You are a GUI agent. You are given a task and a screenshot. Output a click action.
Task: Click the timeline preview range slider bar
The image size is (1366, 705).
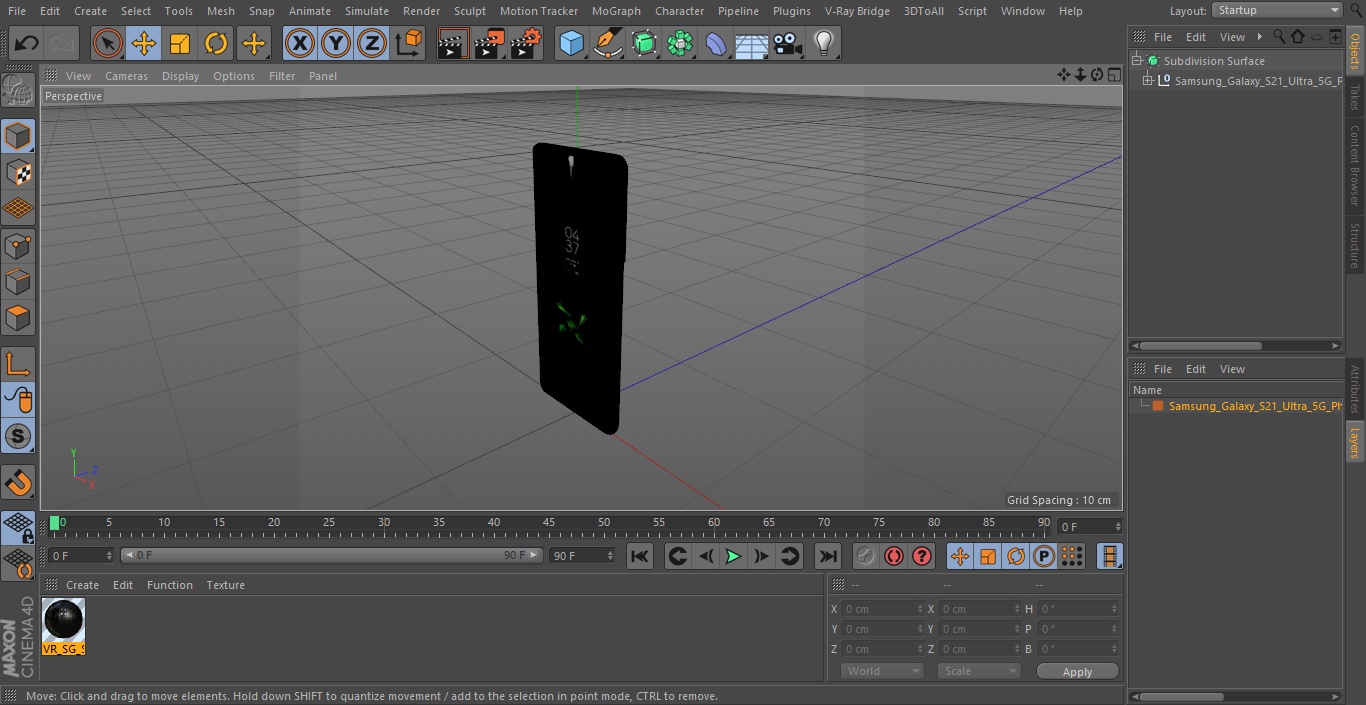[332, 555]
